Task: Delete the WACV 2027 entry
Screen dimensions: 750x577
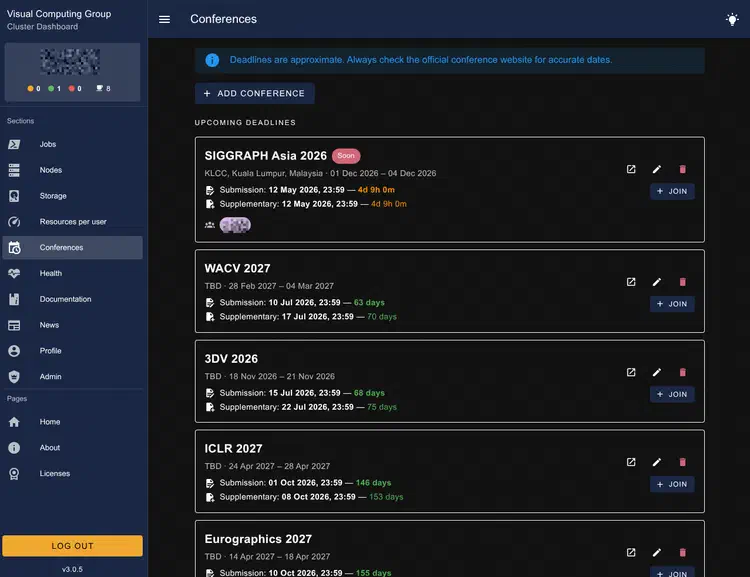Action: tap(683, 282)
